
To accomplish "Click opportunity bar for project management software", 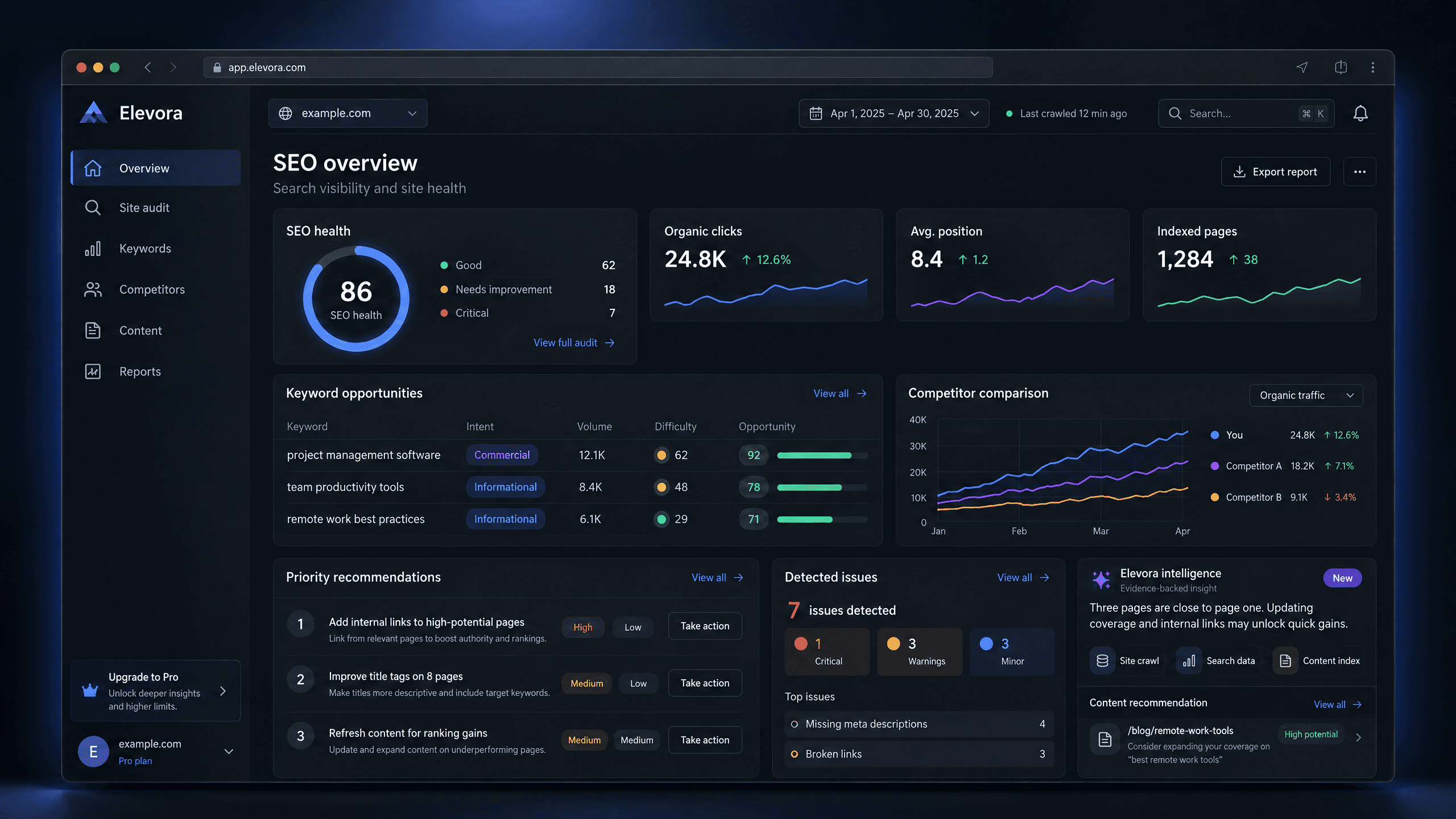I will click(822, 455).
